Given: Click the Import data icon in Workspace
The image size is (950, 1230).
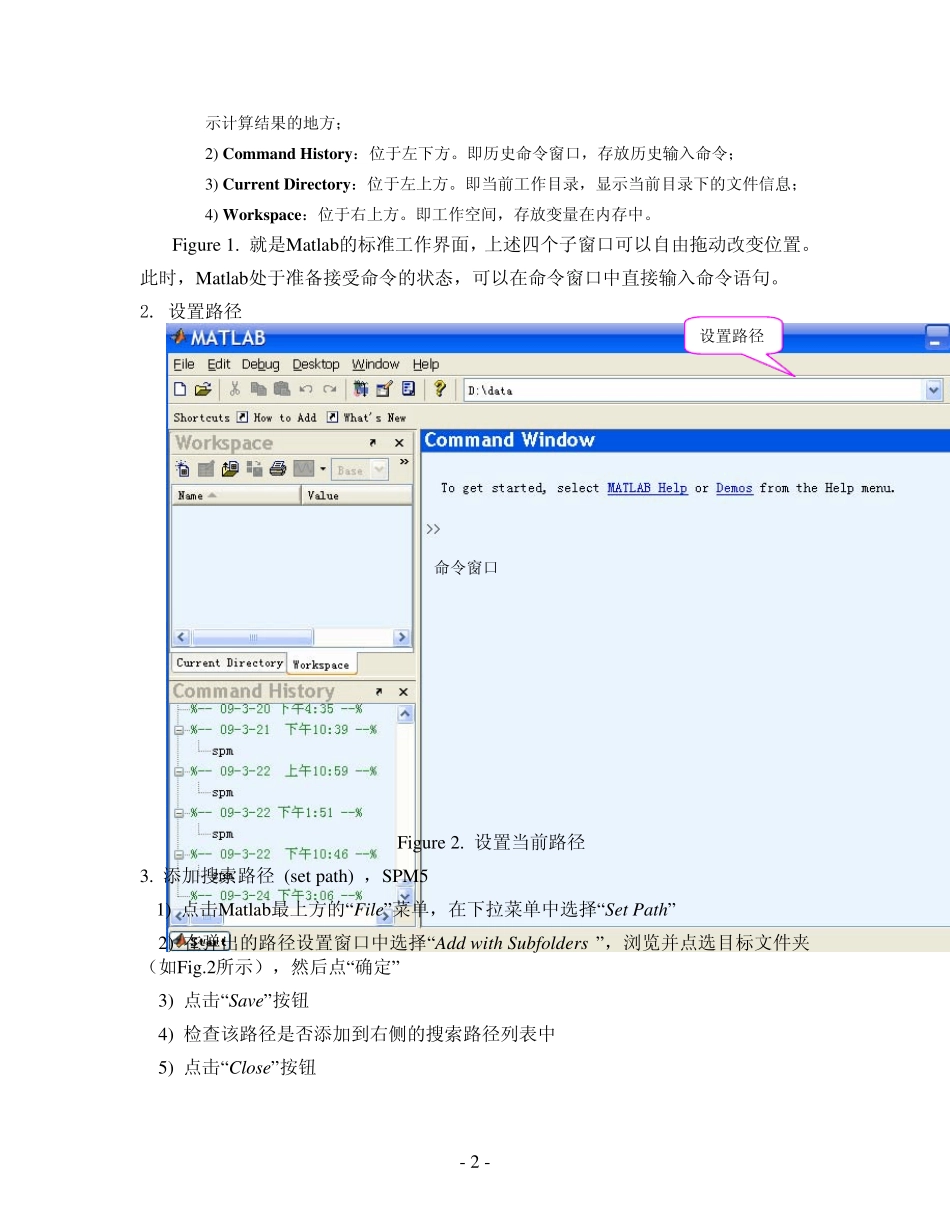Looking at the screenshot, I should [x=230, y=469].
